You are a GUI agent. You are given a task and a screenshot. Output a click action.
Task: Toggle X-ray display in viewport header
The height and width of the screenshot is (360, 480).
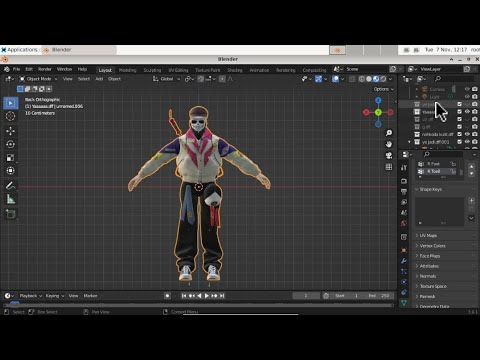[x=352, y=79]
